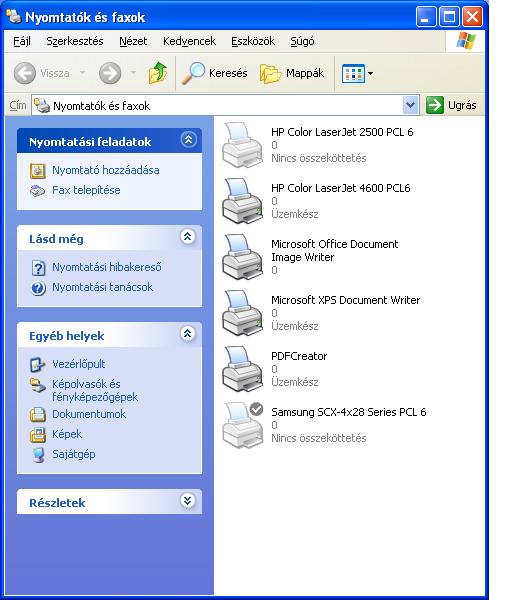This screenshot has height=600, width=512.
Task: Select HP Color LaserJet 2500 PCL 6 name
Action: click(x=342, y=132)
